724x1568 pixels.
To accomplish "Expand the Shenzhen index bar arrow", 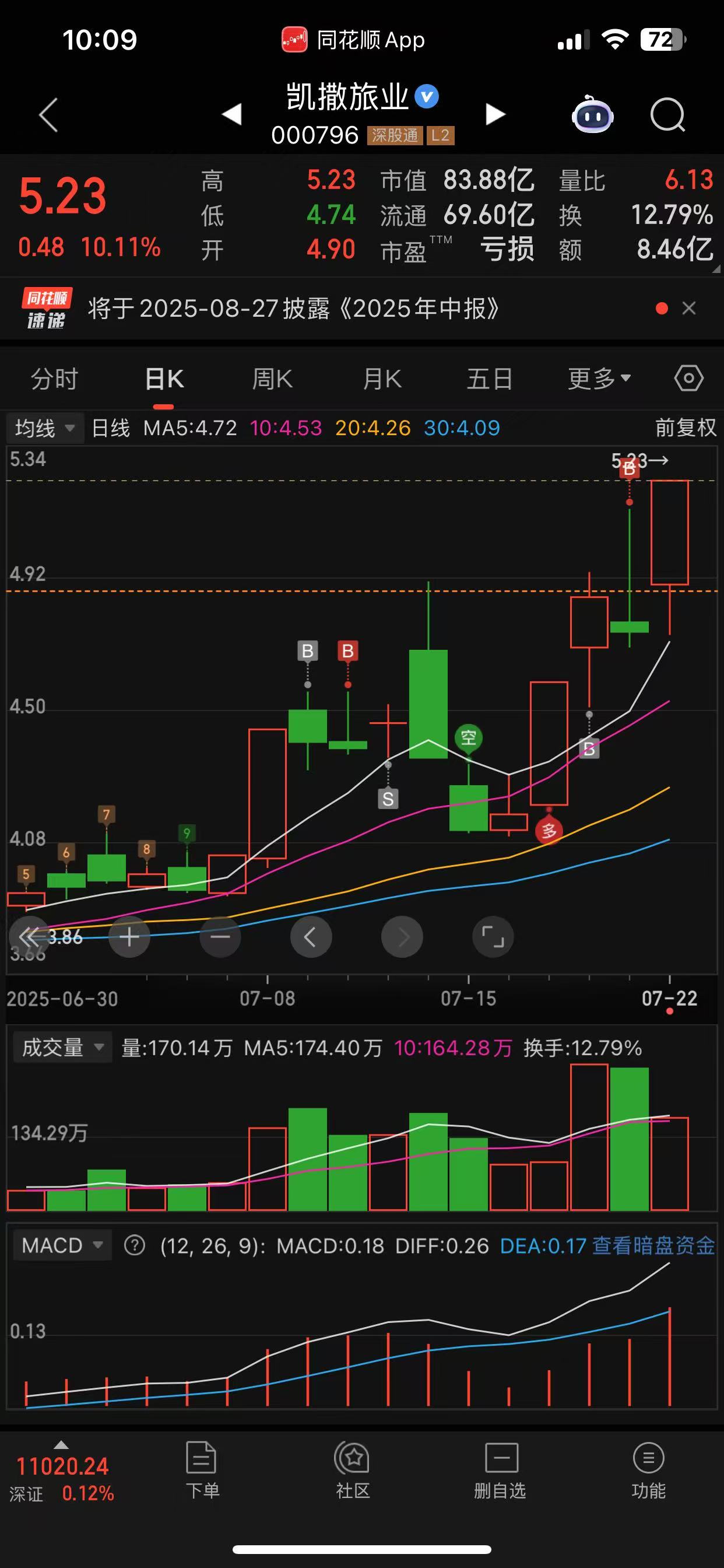I will (61, 1444).
